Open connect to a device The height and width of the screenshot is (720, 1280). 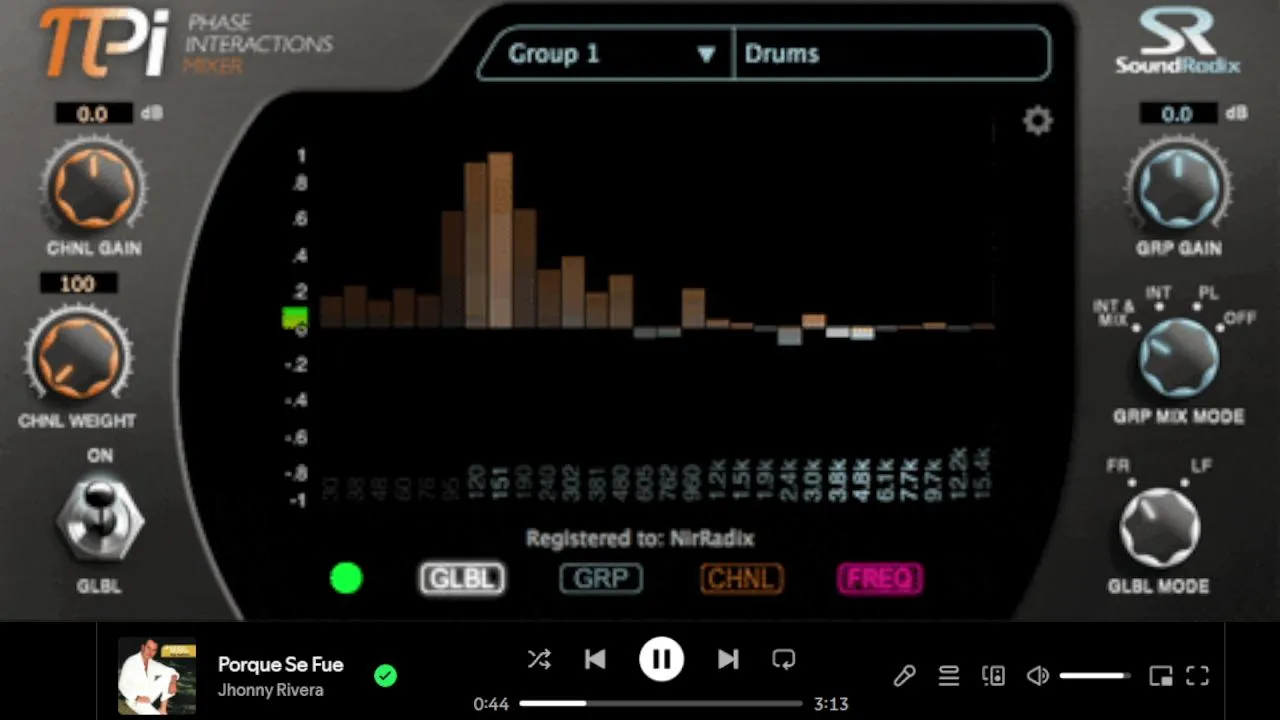tap(994, 676)
